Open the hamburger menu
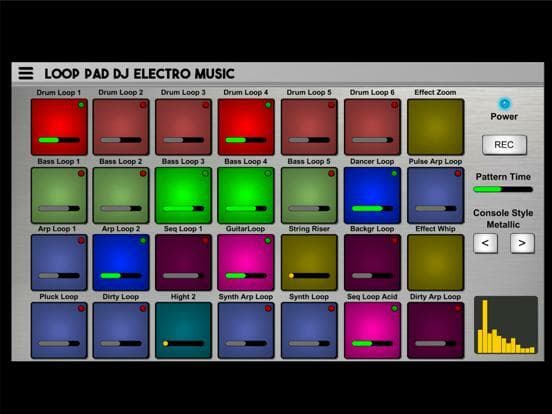 click(x=26, y=73)
